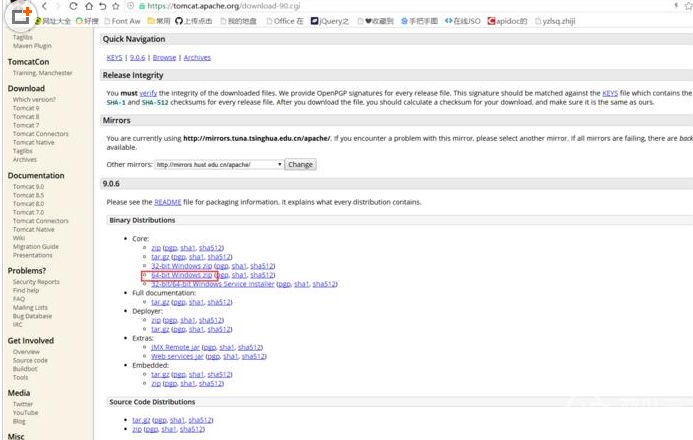Viewport: 693px width, 440px height.
Task: Open the 网址大全 bookmark
Action: [x=52, y=21]
